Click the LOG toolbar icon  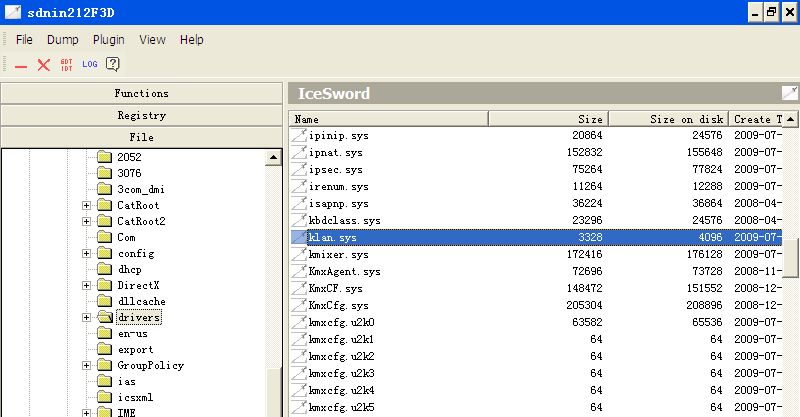click(90, 65)
